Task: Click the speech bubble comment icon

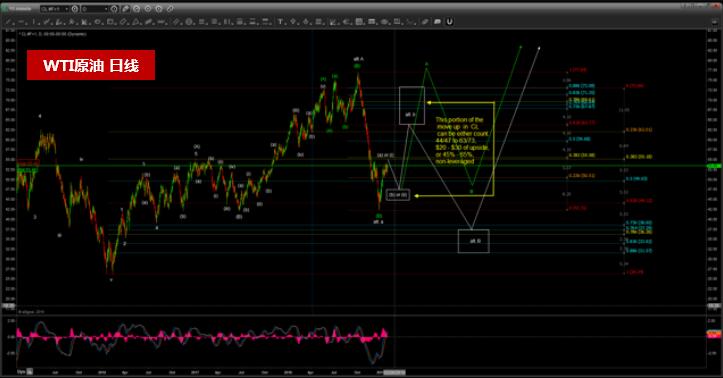Action: [x=437, y=22]
